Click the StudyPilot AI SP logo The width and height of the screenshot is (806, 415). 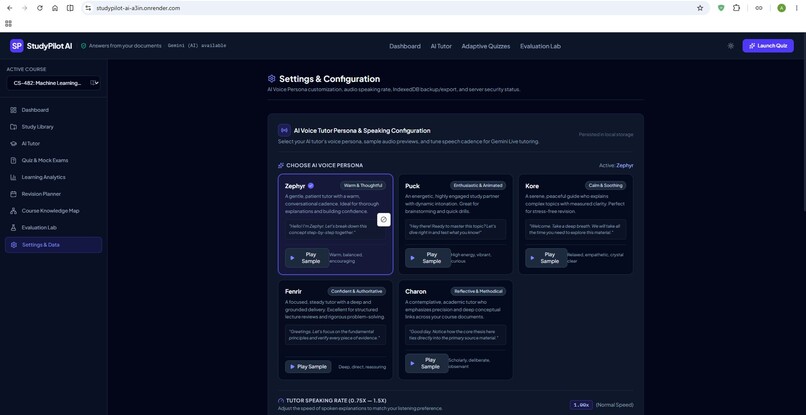tap(16, 46)
